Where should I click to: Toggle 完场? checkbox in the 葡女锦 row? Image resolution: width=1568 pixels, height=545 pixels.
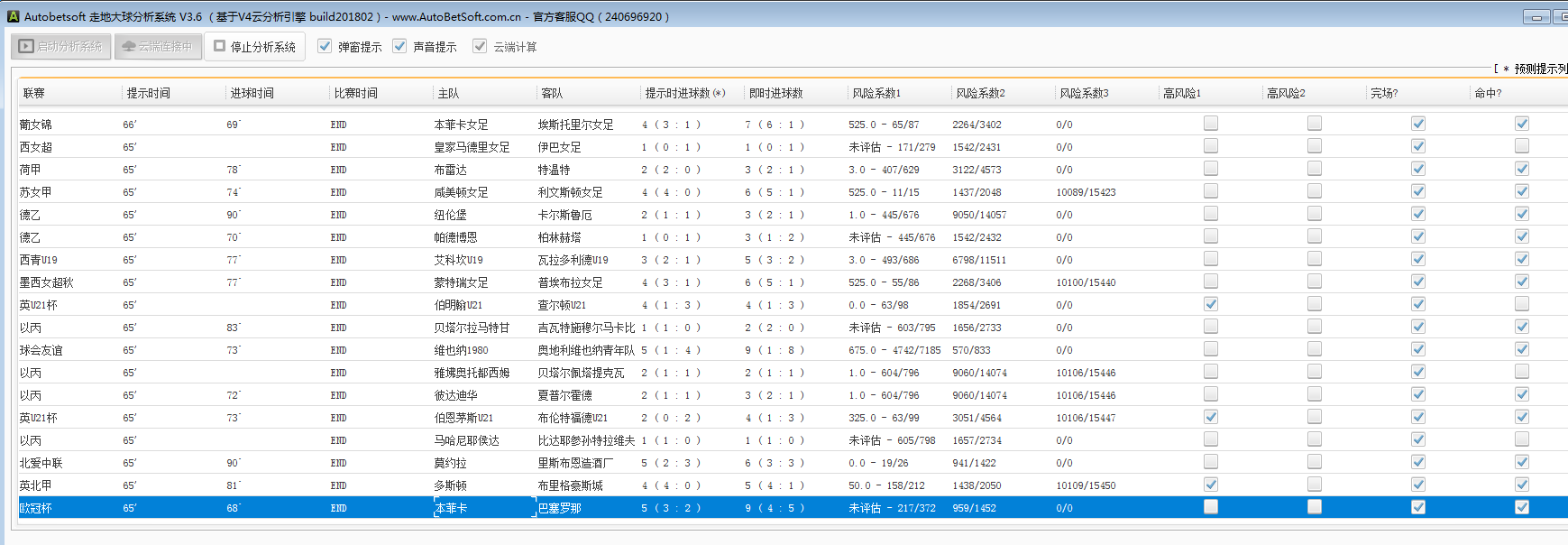[x=1417, y=124]
